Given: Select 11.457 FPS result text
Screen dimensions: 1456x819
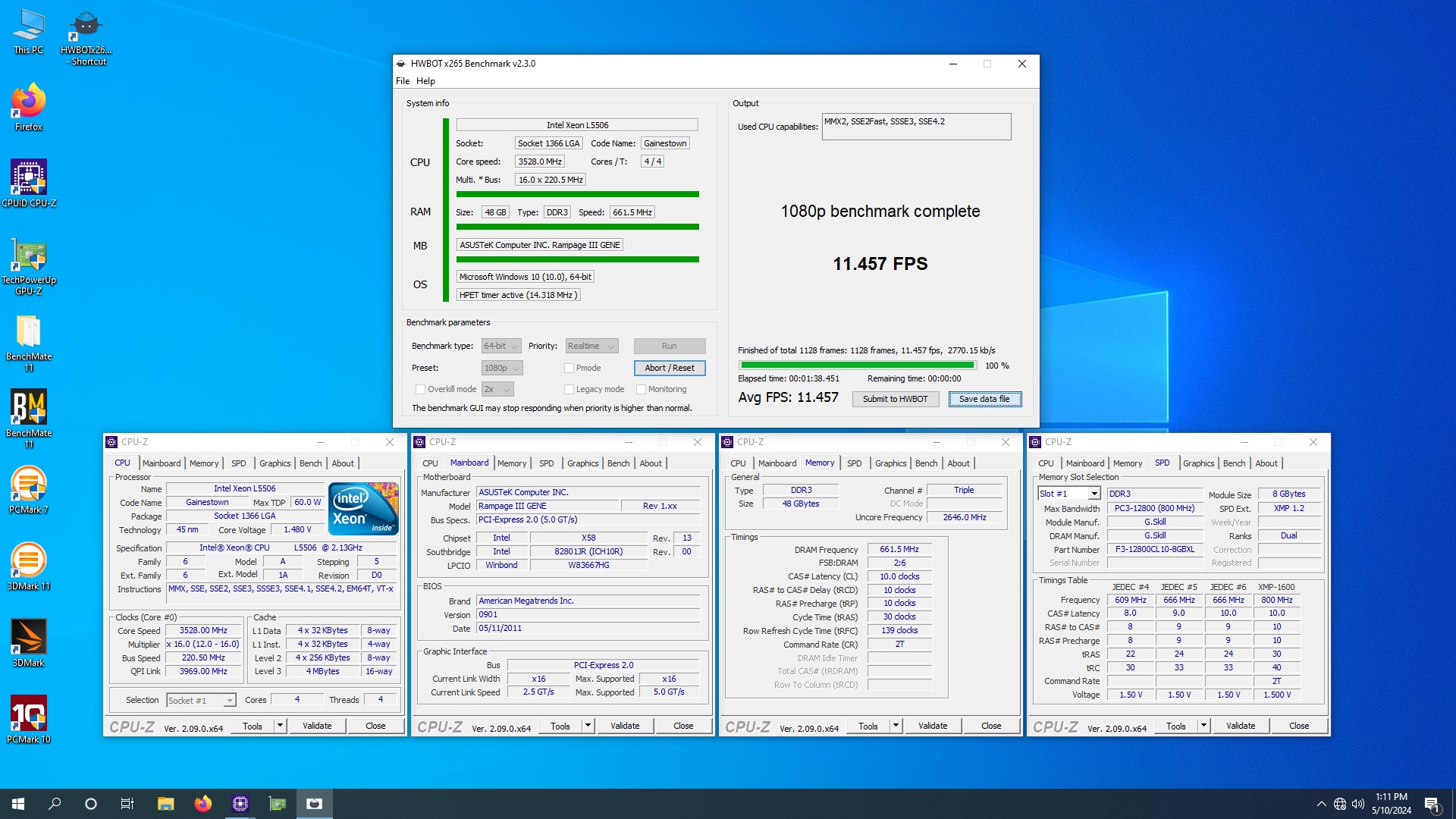Looking at the screenshot, I should [x=880, y=264].
